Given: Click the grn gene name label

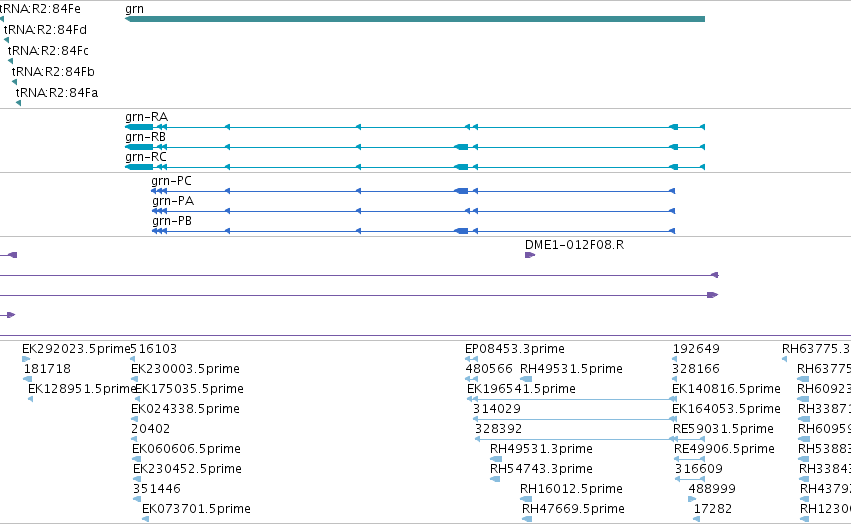Looking at the screenshot, I should tap(135, 9).
